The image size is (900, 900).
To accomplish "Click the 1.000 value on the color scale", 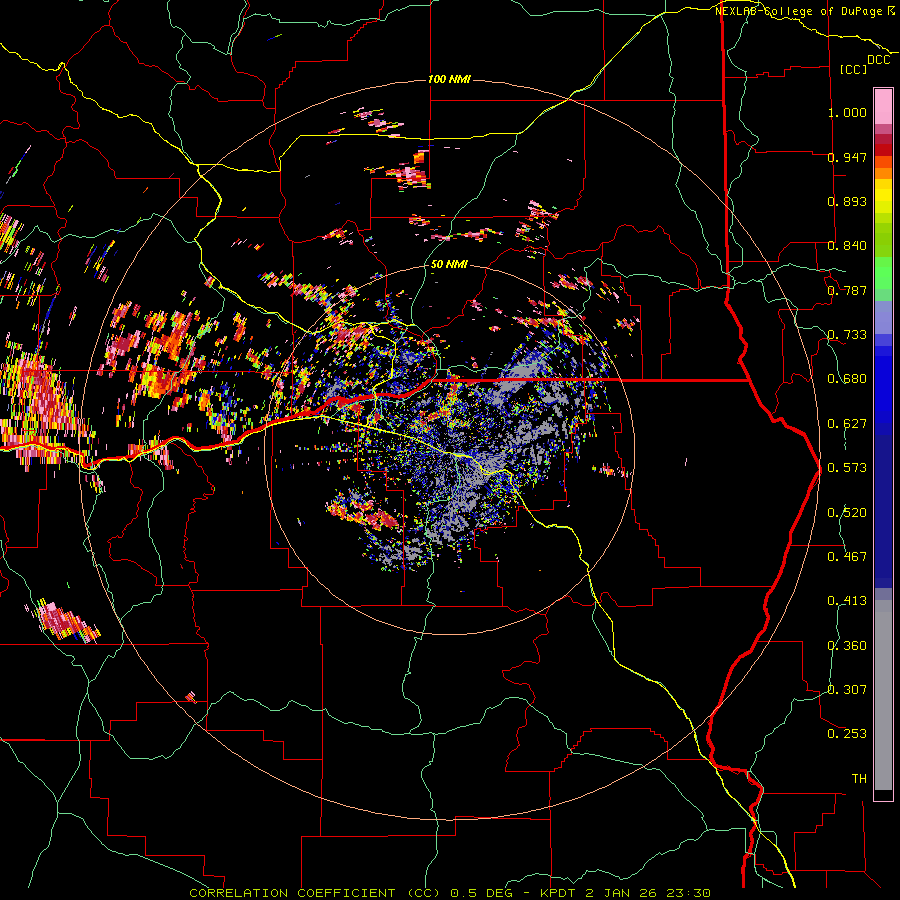I will coord(847,112).
